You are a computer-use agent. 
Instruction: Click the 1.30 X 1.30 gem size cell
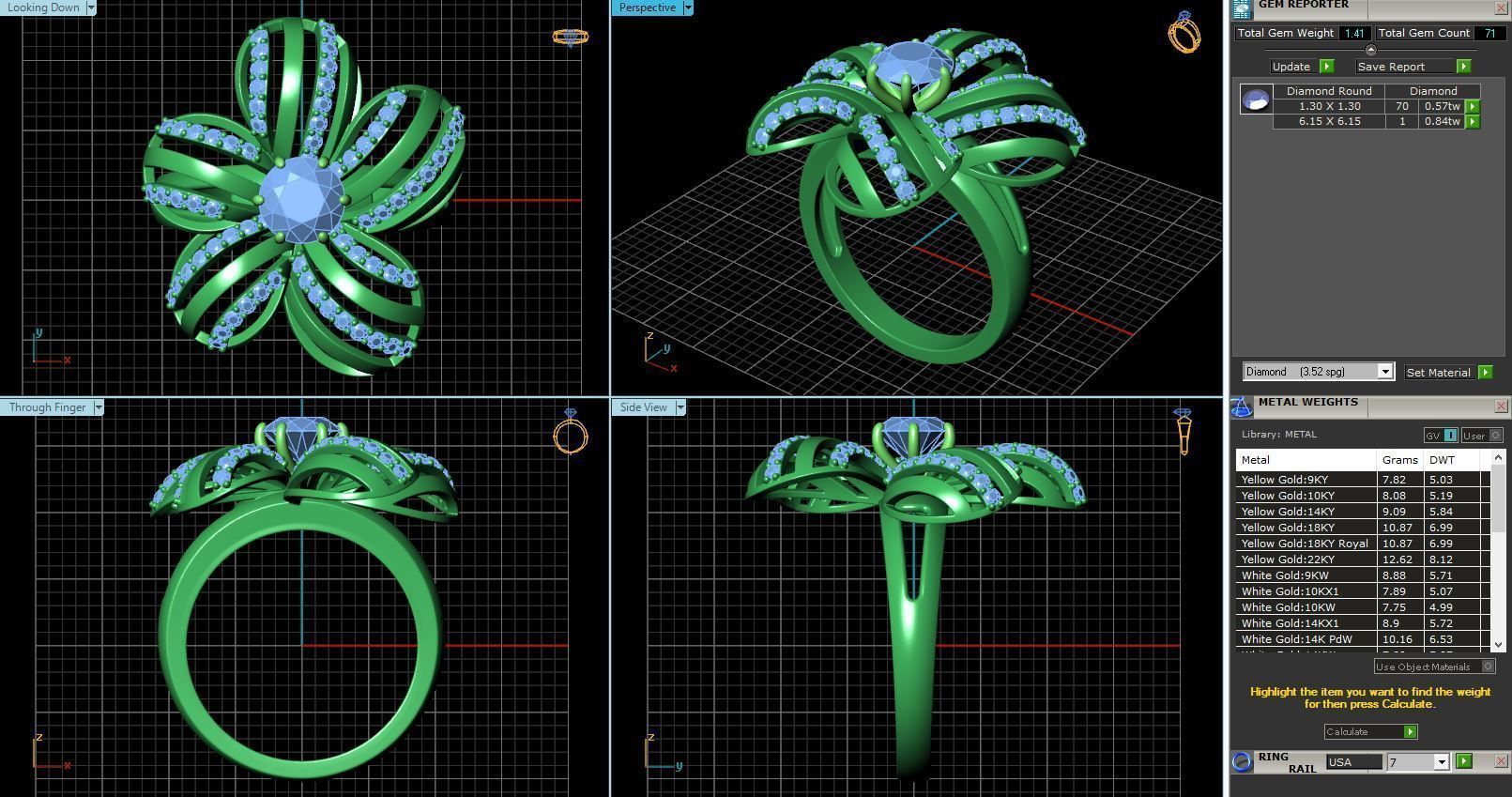[x=1329, y=107]
